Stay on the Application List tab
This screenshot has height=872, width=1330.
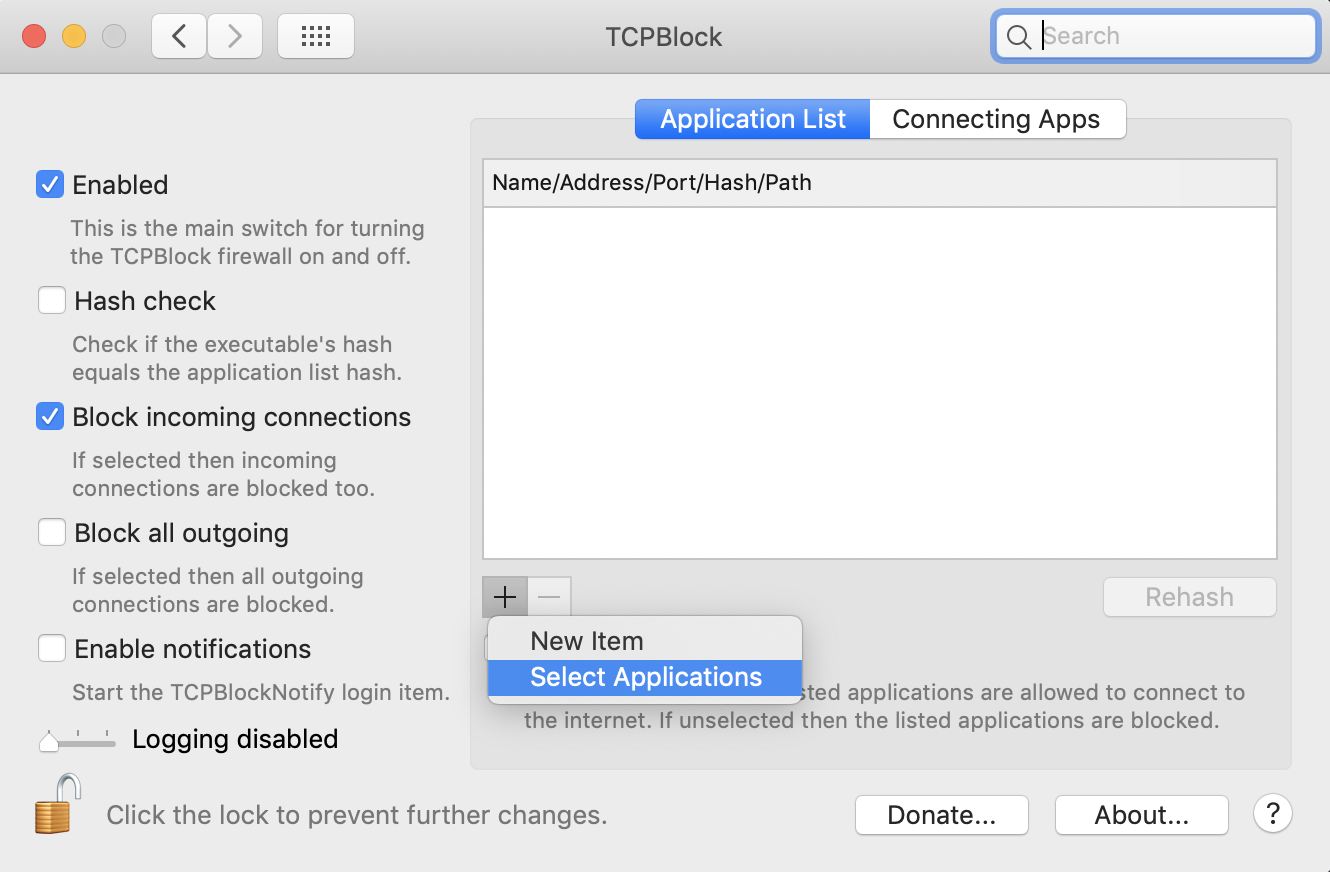click(751, 119)
